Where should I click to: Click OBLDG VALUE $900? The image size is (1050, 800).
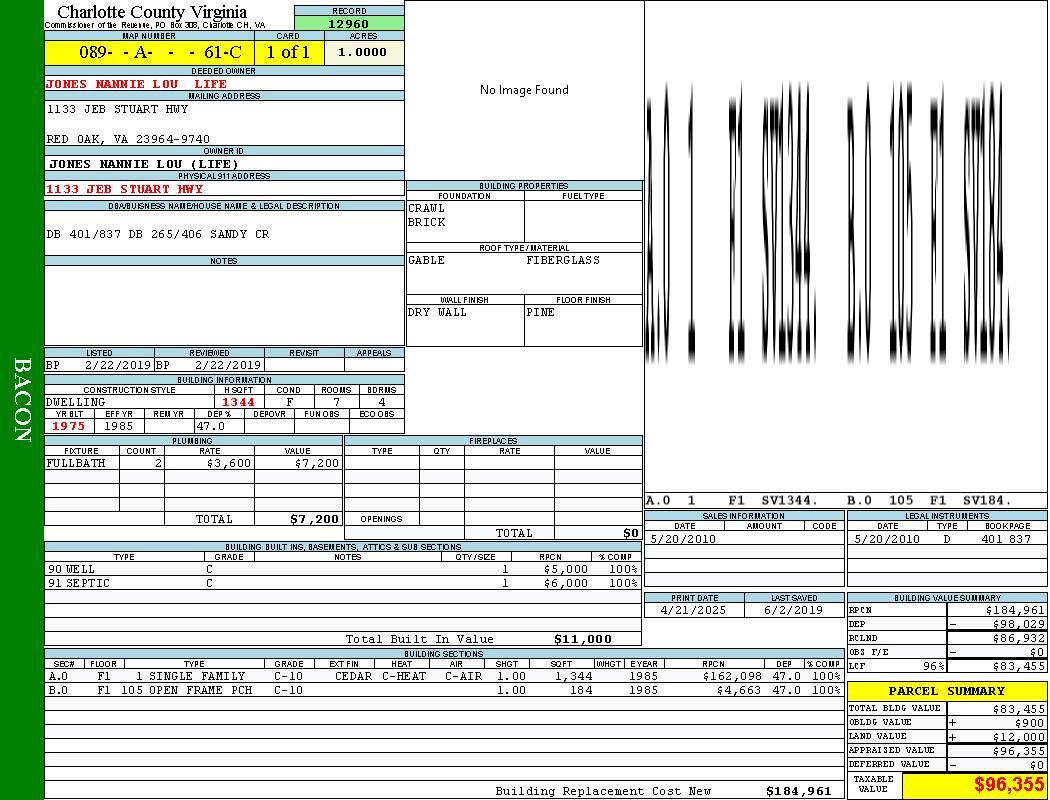(x=1029, y=722)
